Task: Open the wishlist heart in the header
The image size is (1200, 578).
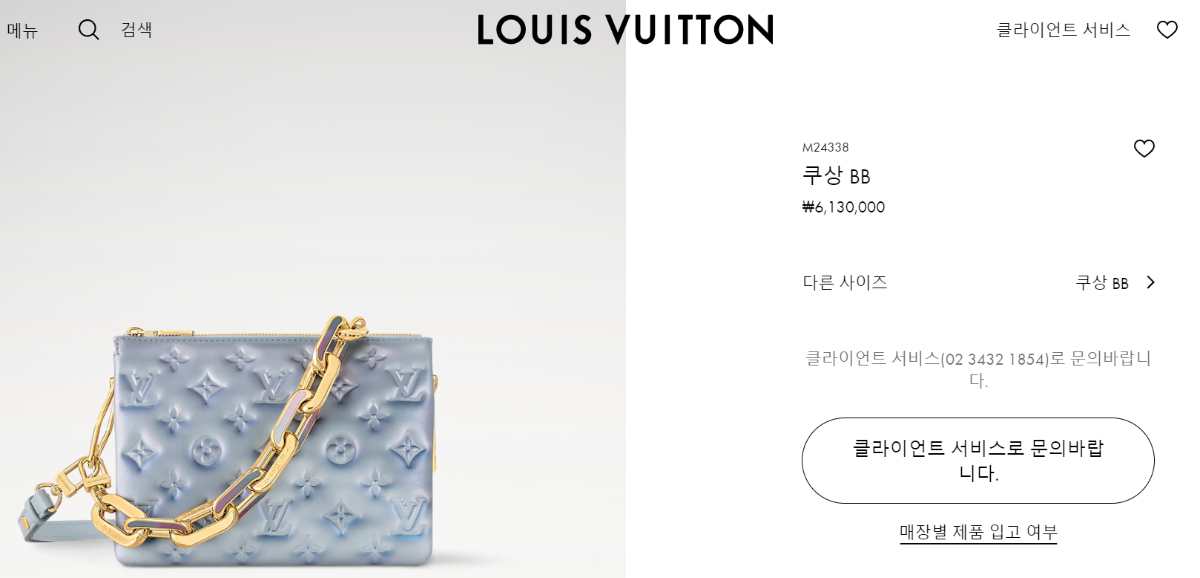Action: point(1167,30)
